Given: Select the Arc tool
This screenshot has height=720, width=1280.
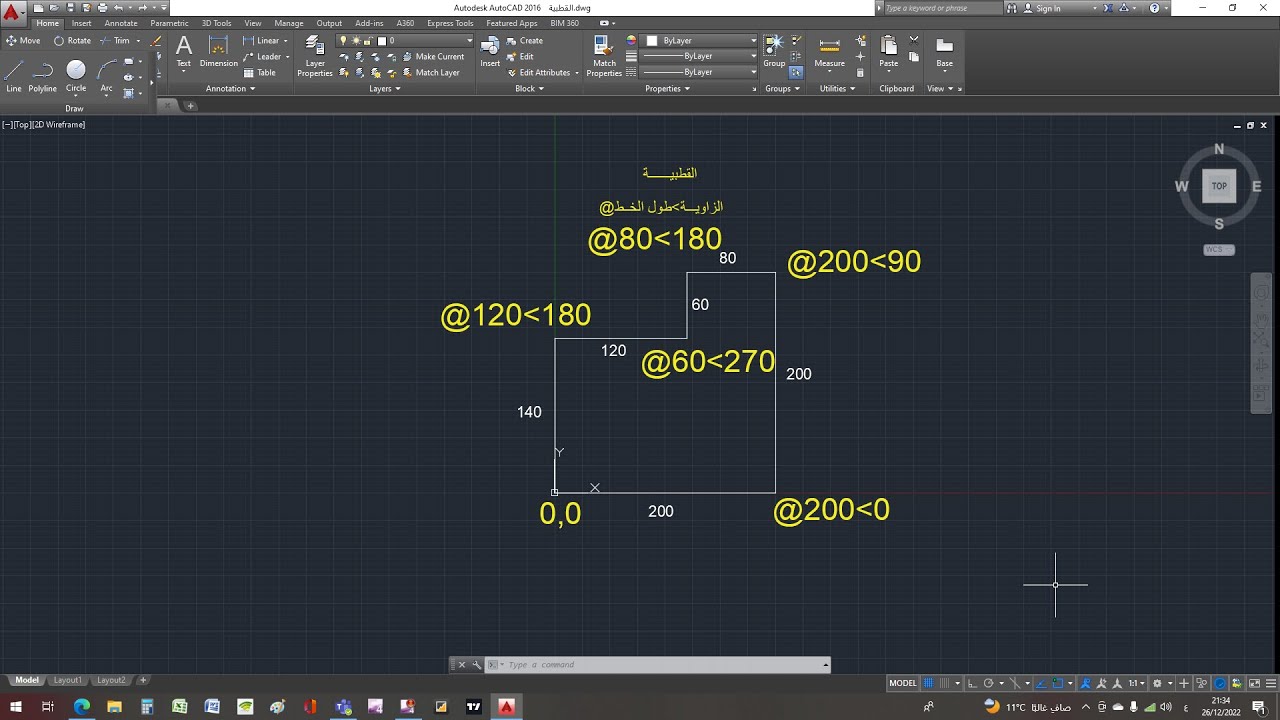Looking at the screenshot, I should [106, 76].
